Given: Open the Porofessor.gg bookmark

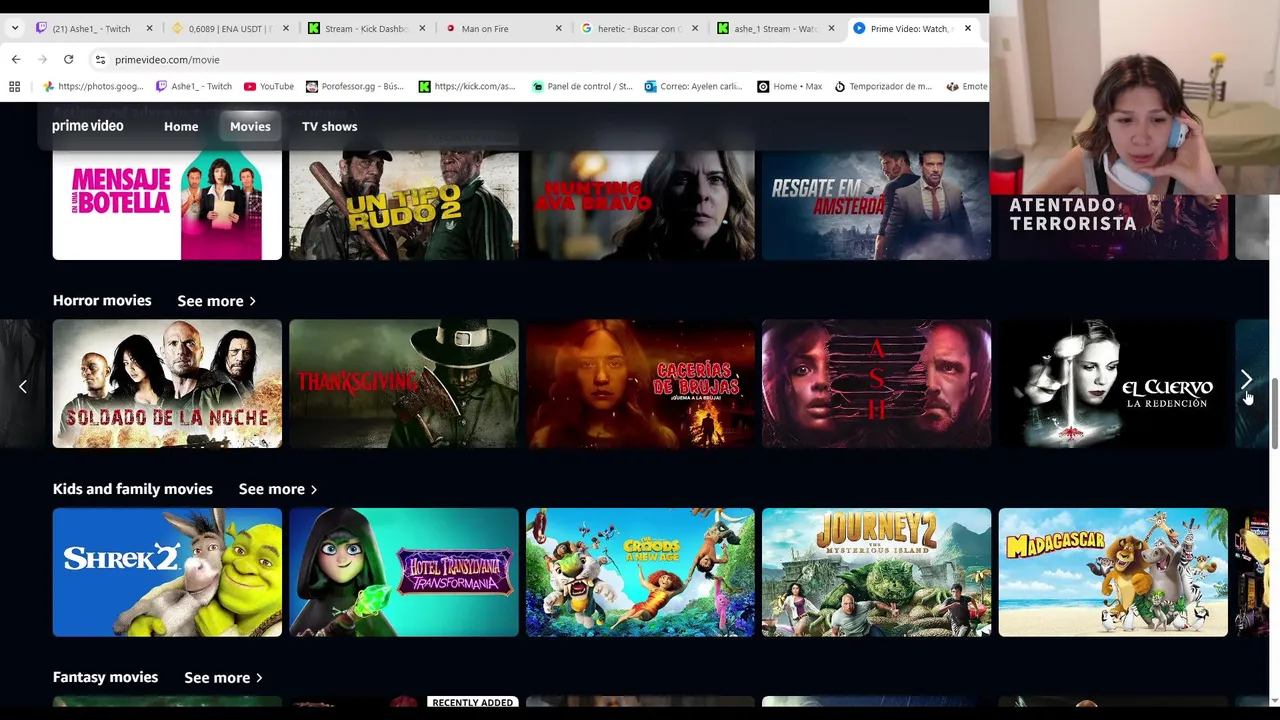Looking at the screenshot, I should 355,86.
